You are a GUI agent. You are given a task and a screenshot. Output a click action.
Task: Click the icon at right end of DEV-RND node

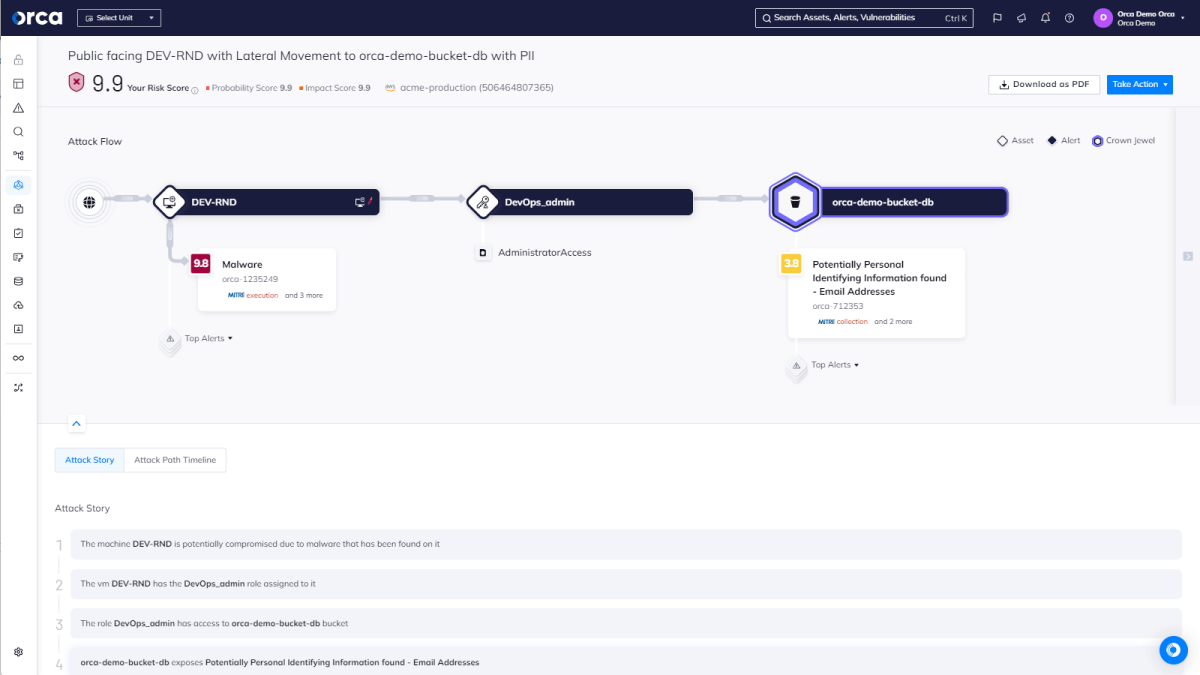point(363,202)
